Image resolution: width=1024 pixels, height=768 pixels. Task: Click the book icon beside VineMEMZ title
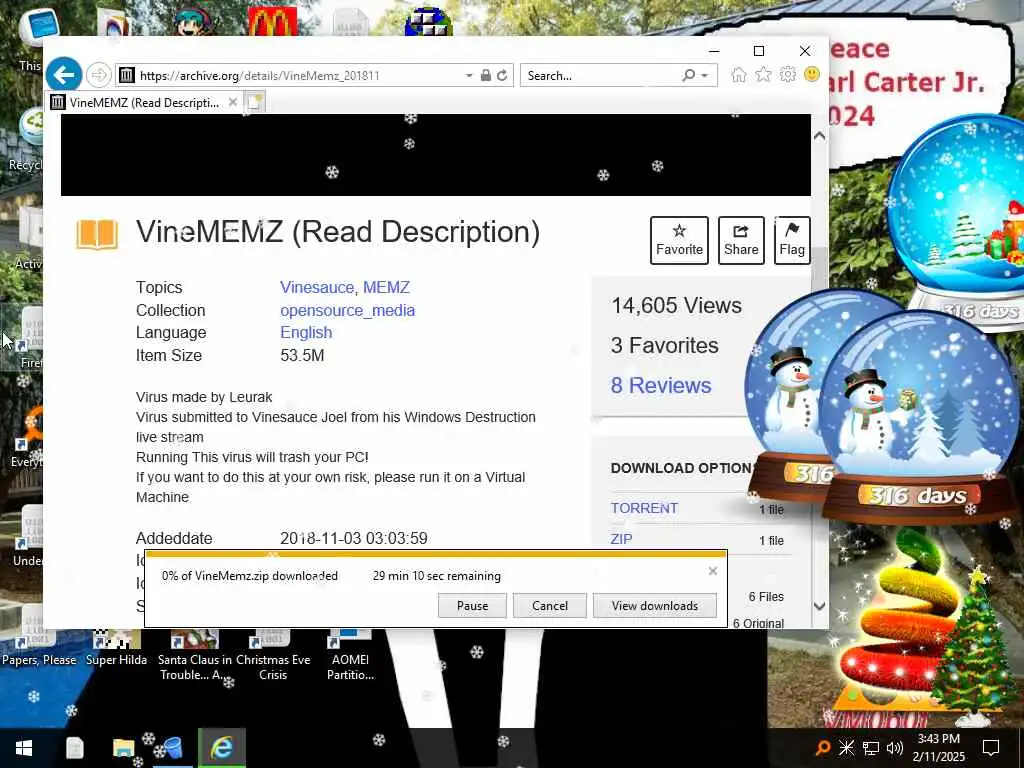coord(97,234)
